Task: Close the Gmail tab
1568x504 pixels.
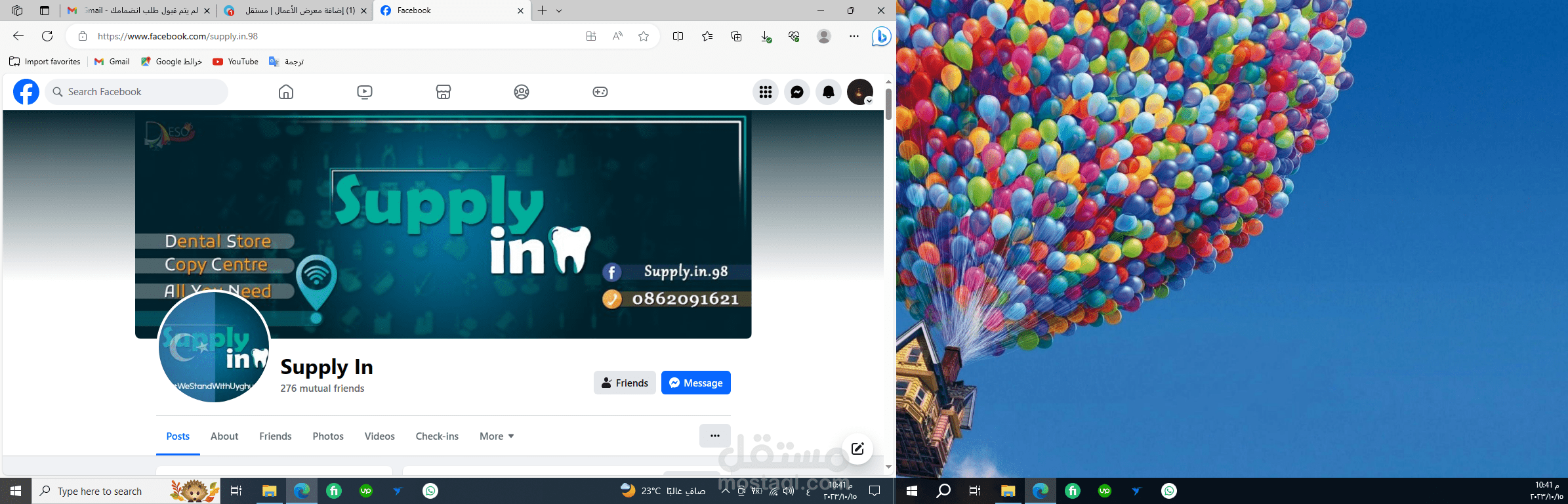Action: click(x=207, y=10)
